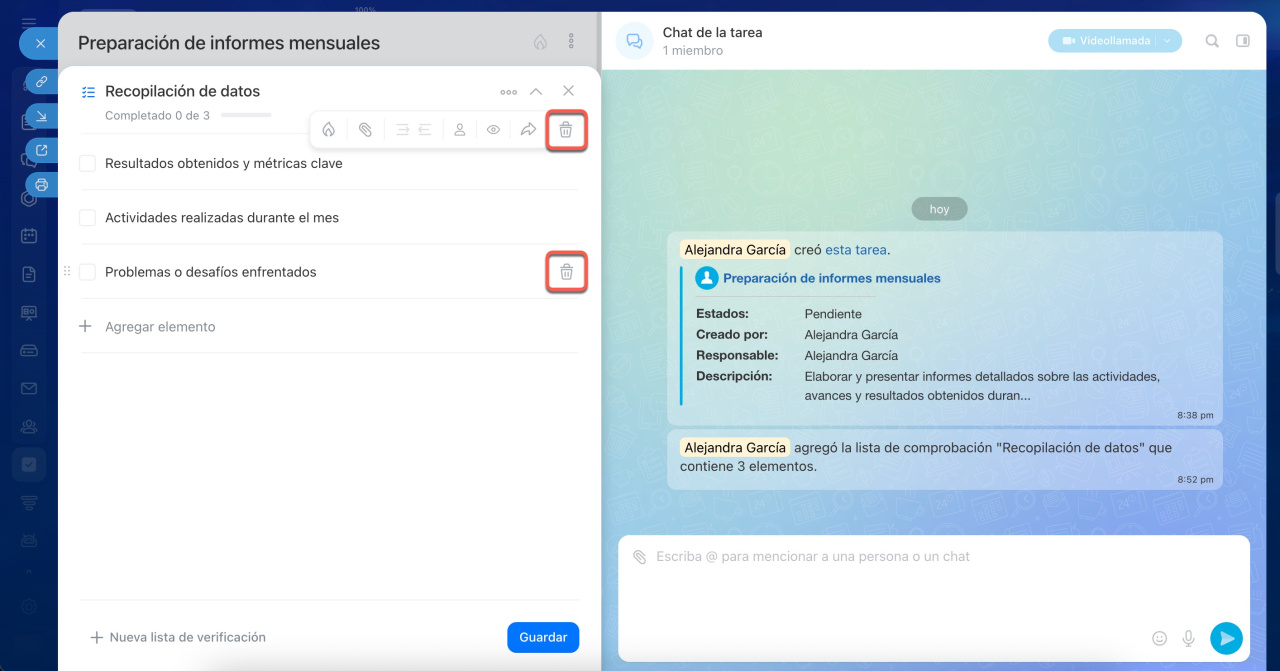Image resolution: width=1280 pixels, height=671 pixels.
Task: Check 'Resultados obtenidos y métricas clave'
Action: tap(87, 164)
